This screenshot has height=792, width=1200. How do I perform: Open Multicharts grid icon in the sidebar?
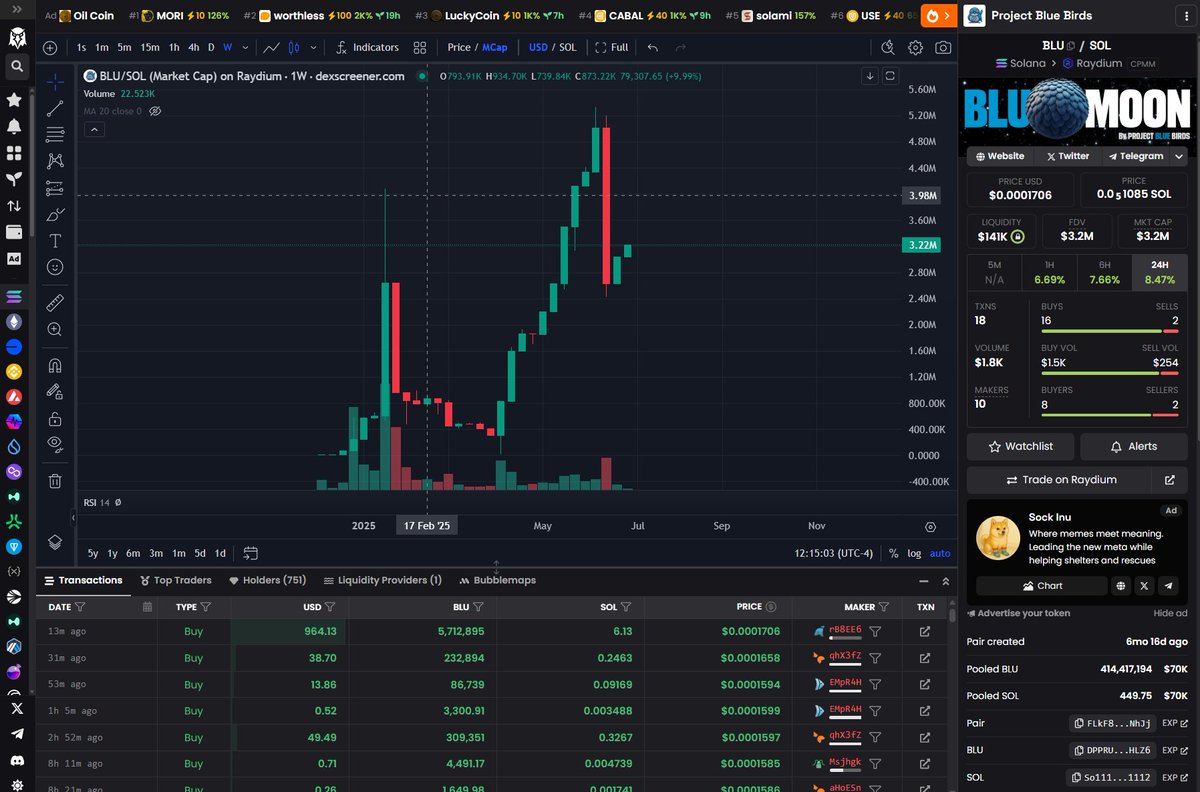(14, 153)
